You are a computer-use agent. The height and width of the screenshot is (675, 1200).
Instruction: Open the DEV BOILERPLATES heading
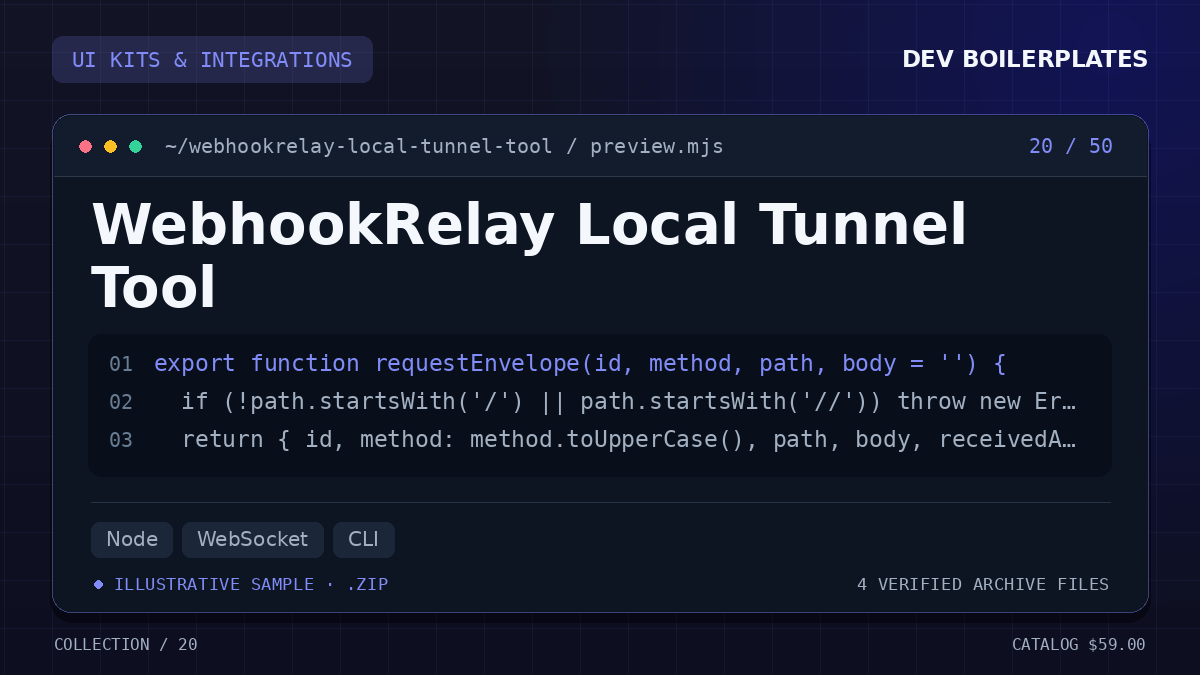(1025, 60)
